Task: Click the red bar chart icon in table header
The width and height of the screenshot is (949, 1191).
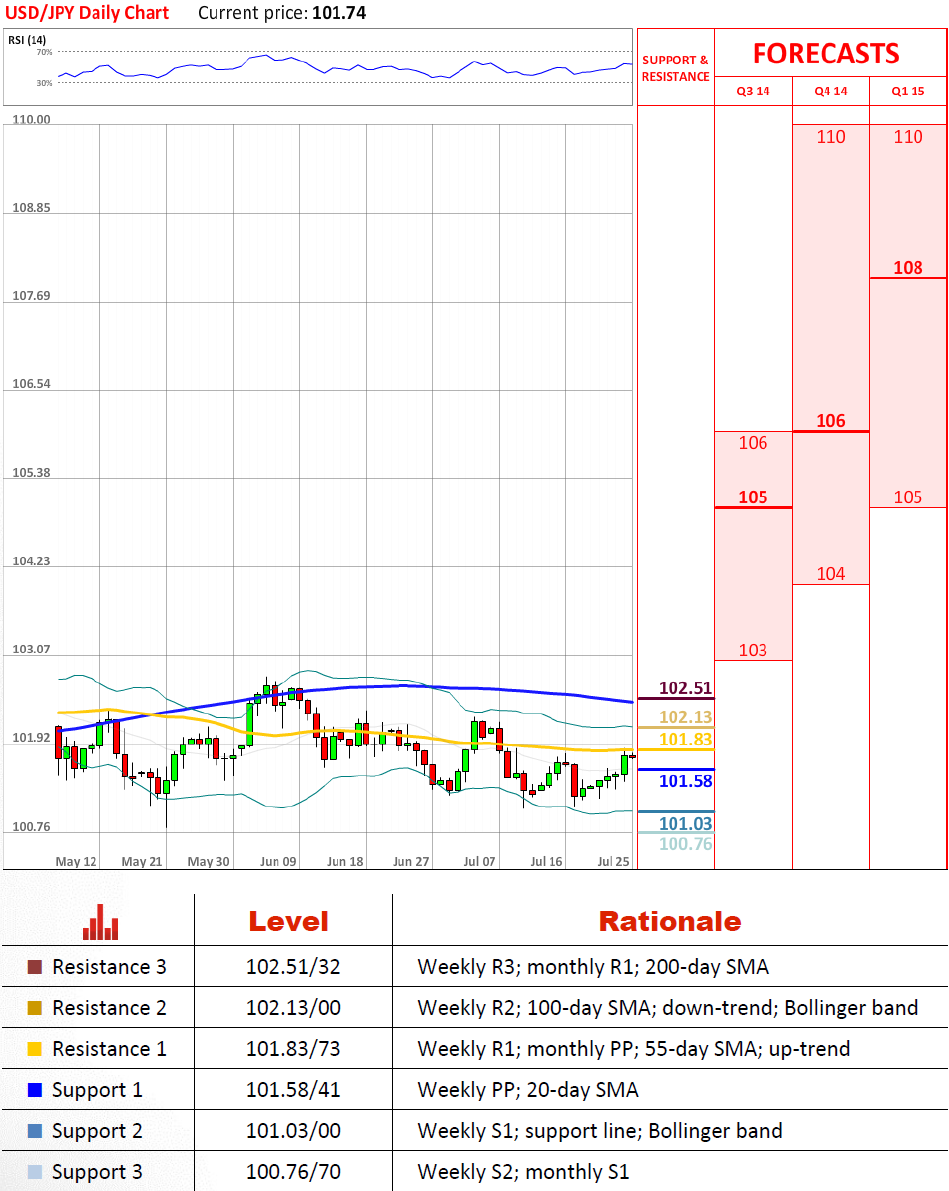Action: [100, 922]
